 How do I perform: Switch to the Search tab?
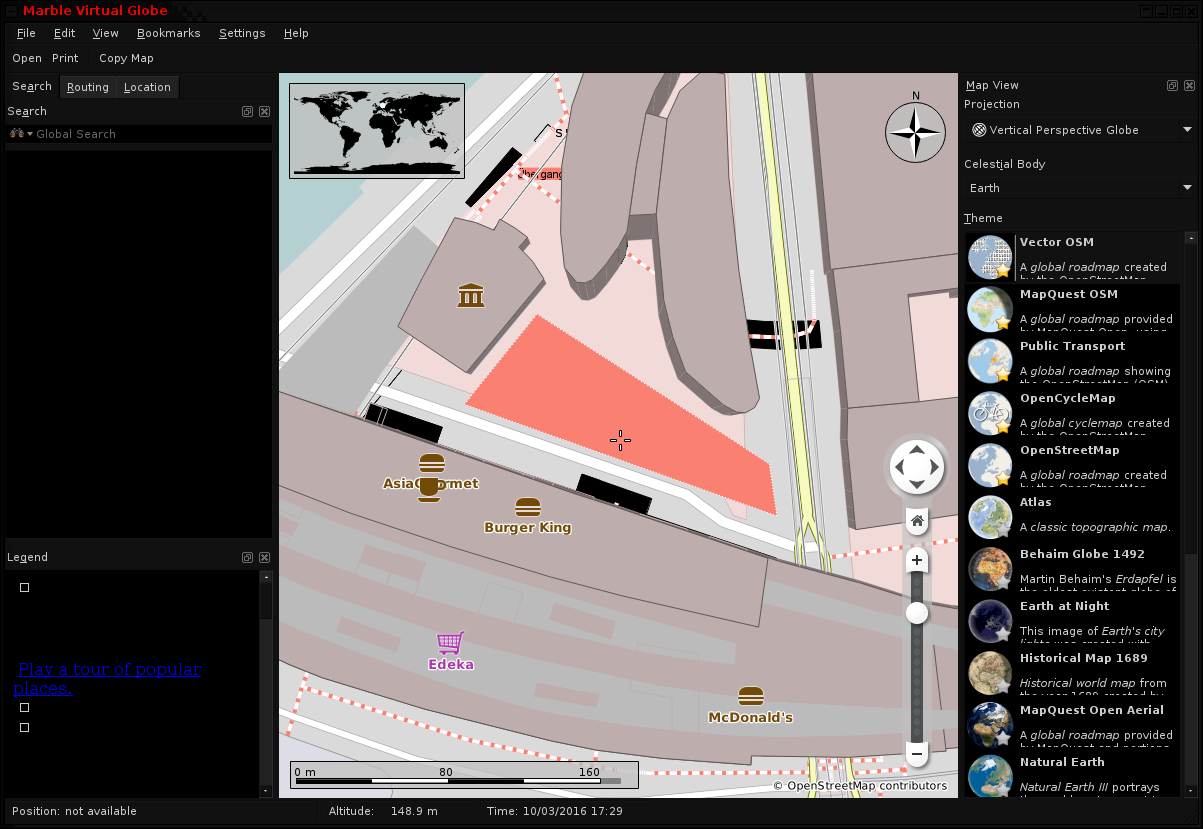32,87
